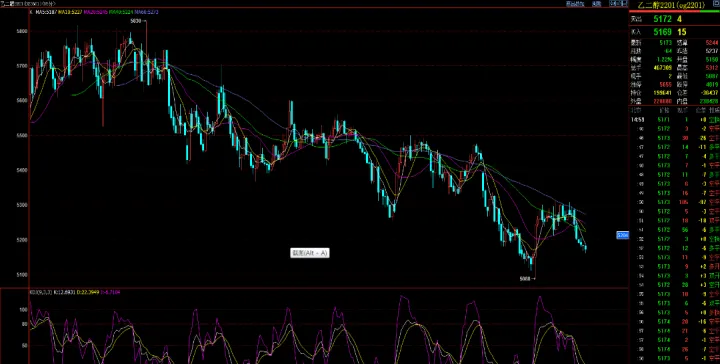The image size is (720, 364).
Task: Click the green MA40 indicator label
Action: tap(121, 12)
